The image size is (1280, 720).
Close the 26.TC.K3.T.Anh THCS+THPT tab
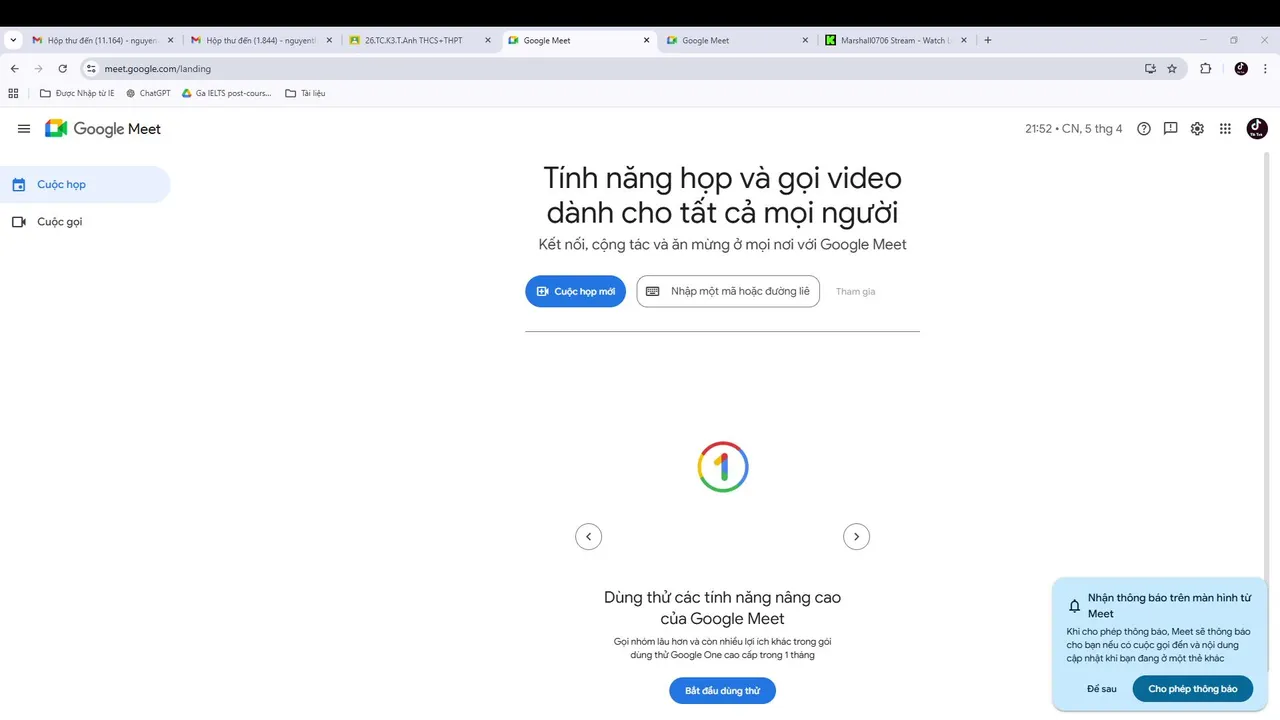tap(488, 40)
